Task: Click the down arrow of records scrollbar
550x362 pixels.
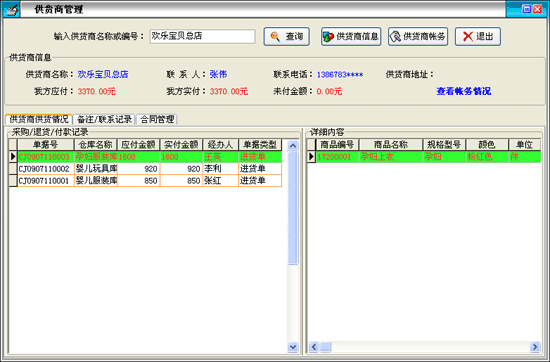Action: point(293,347)
